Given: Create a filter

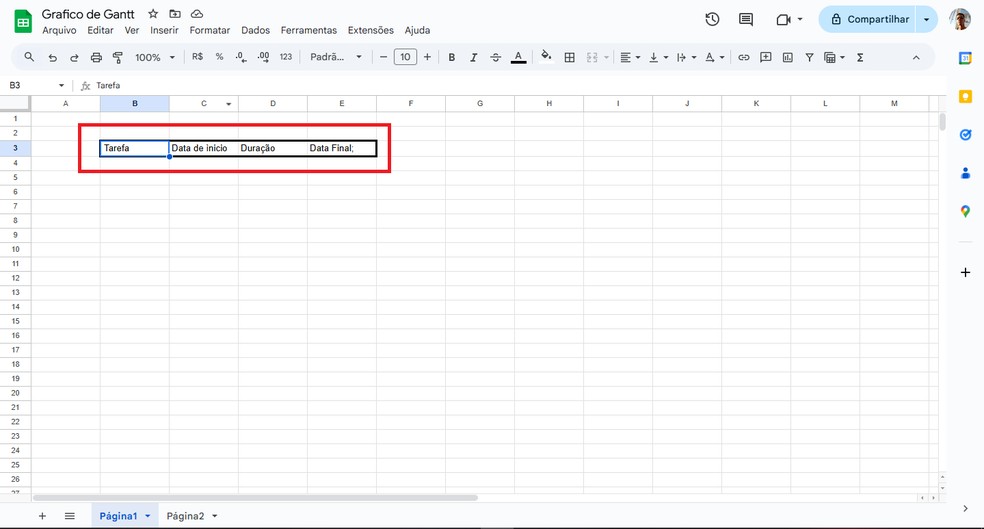Looking at the screenshot, I should pyautogui.click(x=810, y=57).
